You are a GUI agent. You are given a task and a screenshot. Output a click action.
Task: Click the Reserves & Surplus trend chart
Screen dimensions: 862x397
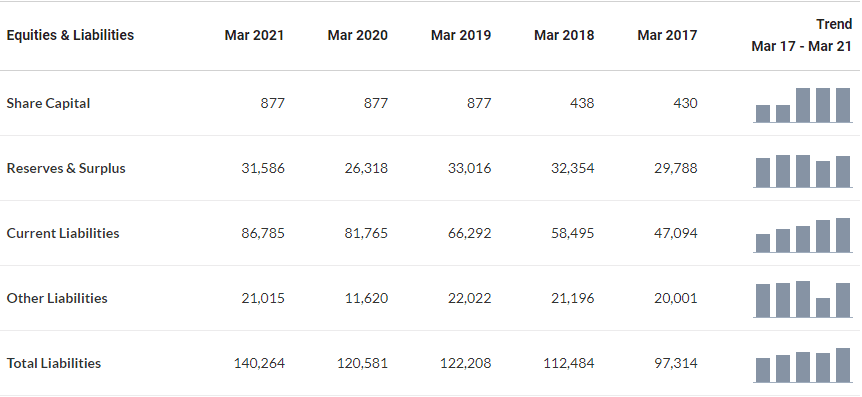(803, 171)
